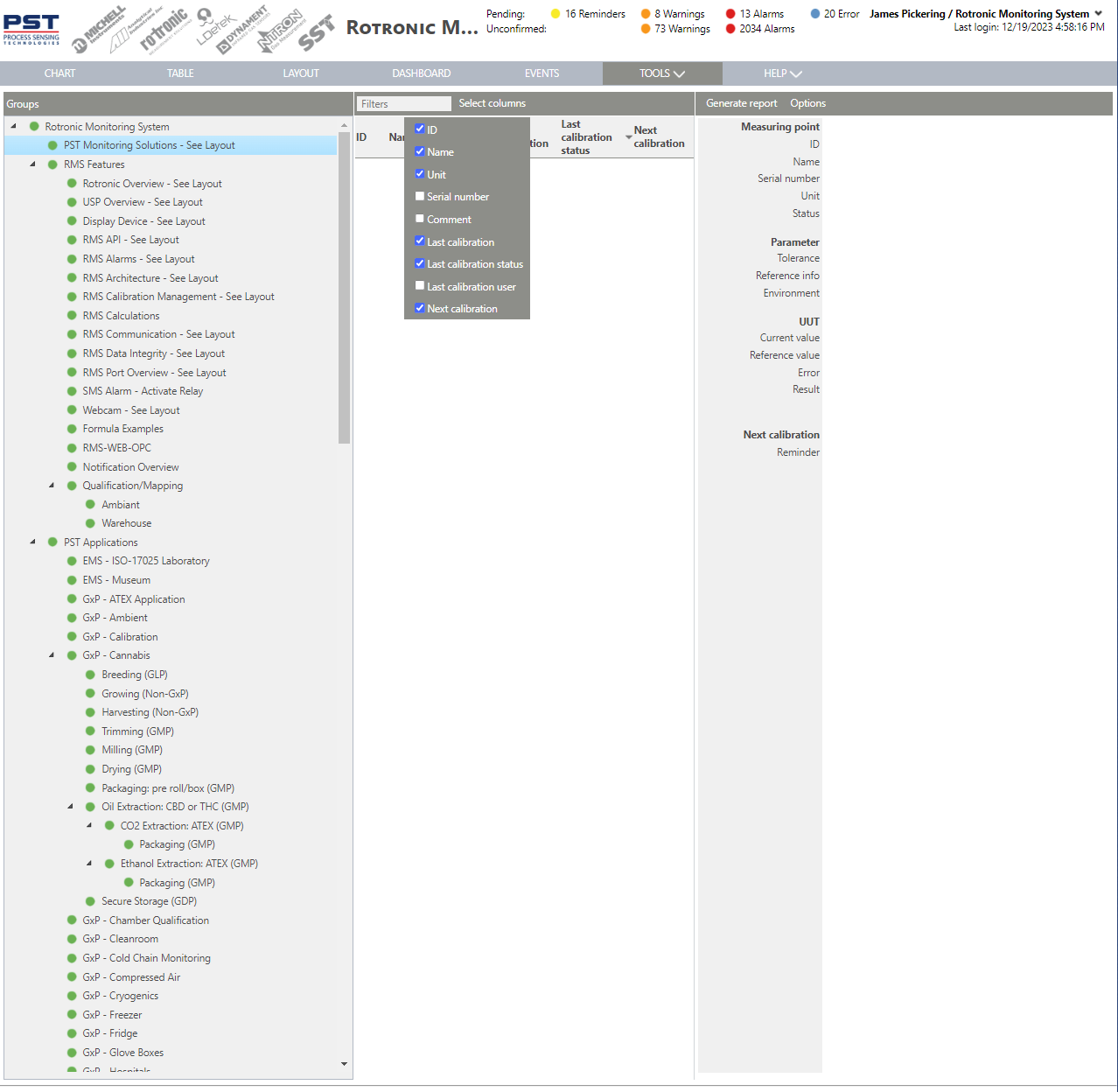Click green dot beside SMS Alarm - Activate Relay
1118x1092 pixels.
point(73,391)
